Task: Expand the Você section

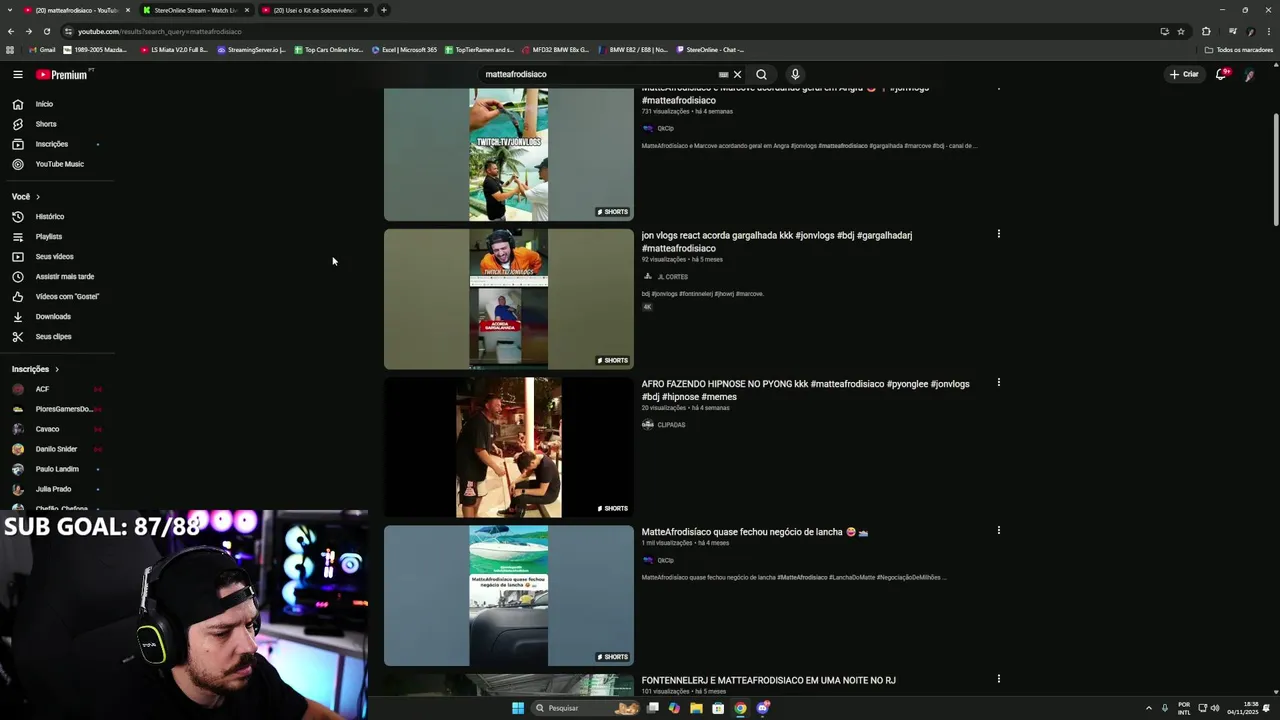Action: 26,197
